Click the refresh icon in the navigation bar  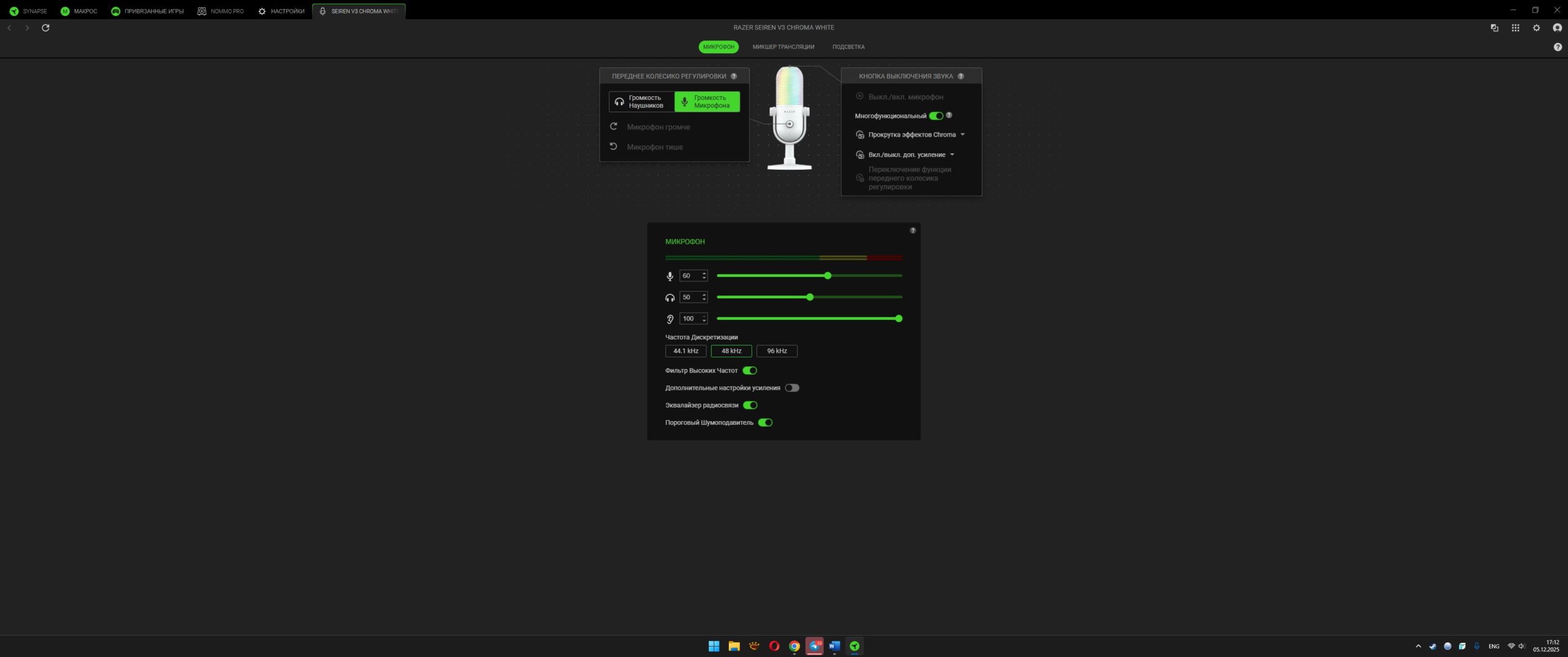coord(45,28)
